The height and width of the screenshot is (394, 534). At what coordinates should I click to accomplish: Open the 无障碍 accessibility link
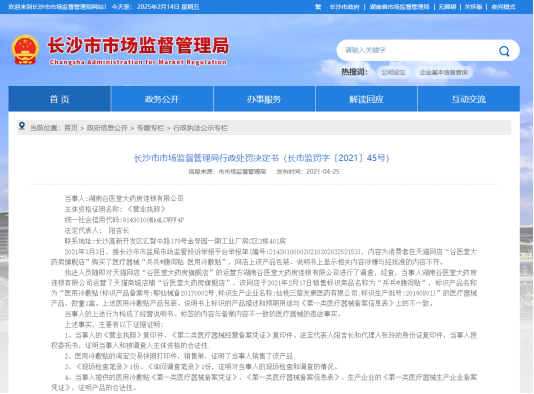point(447,7)
